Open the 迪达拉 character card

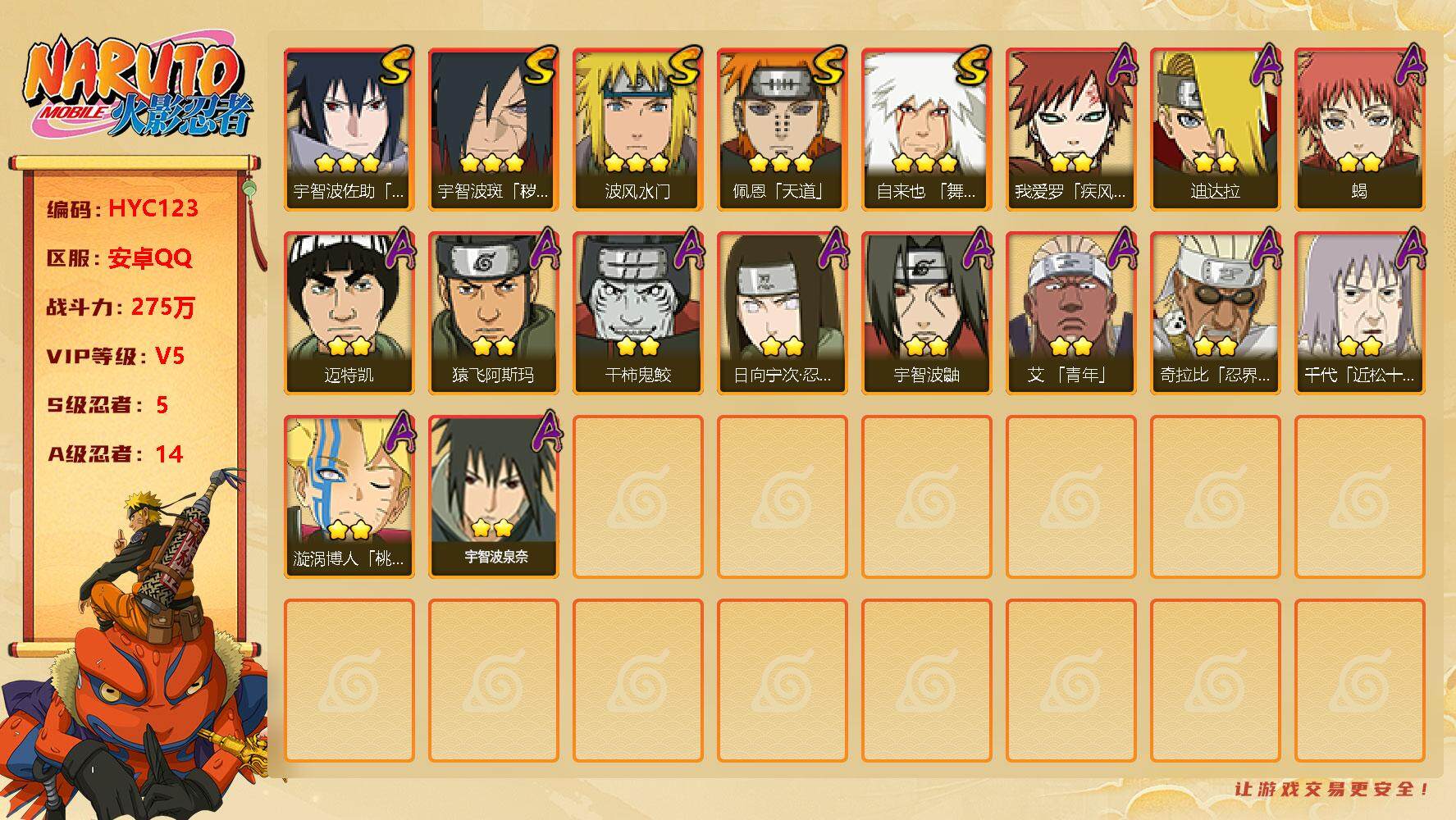tap(1216, 129)
